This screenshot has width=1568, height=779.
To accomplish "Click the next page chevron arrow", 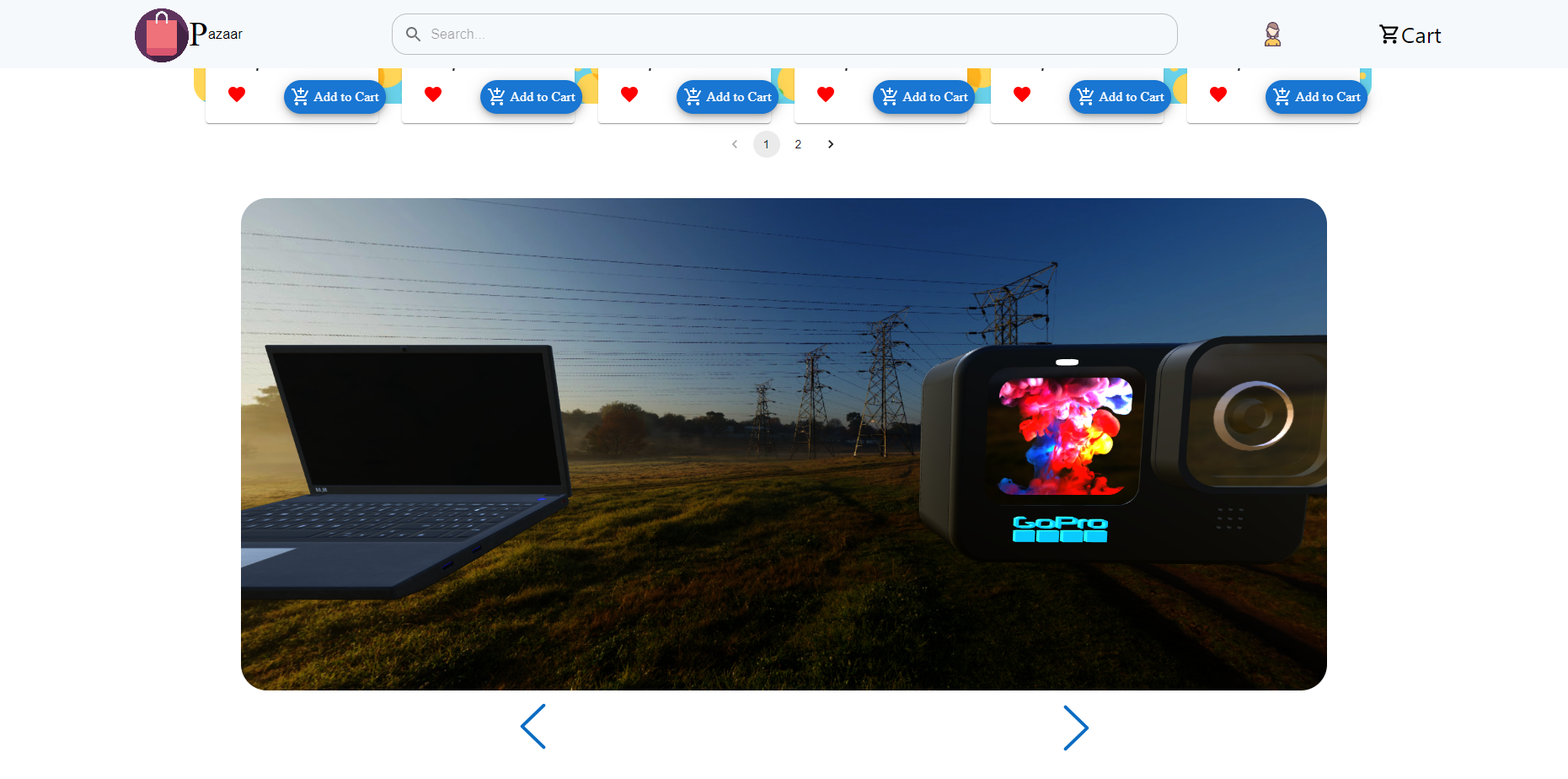I will tap(831, 144).
